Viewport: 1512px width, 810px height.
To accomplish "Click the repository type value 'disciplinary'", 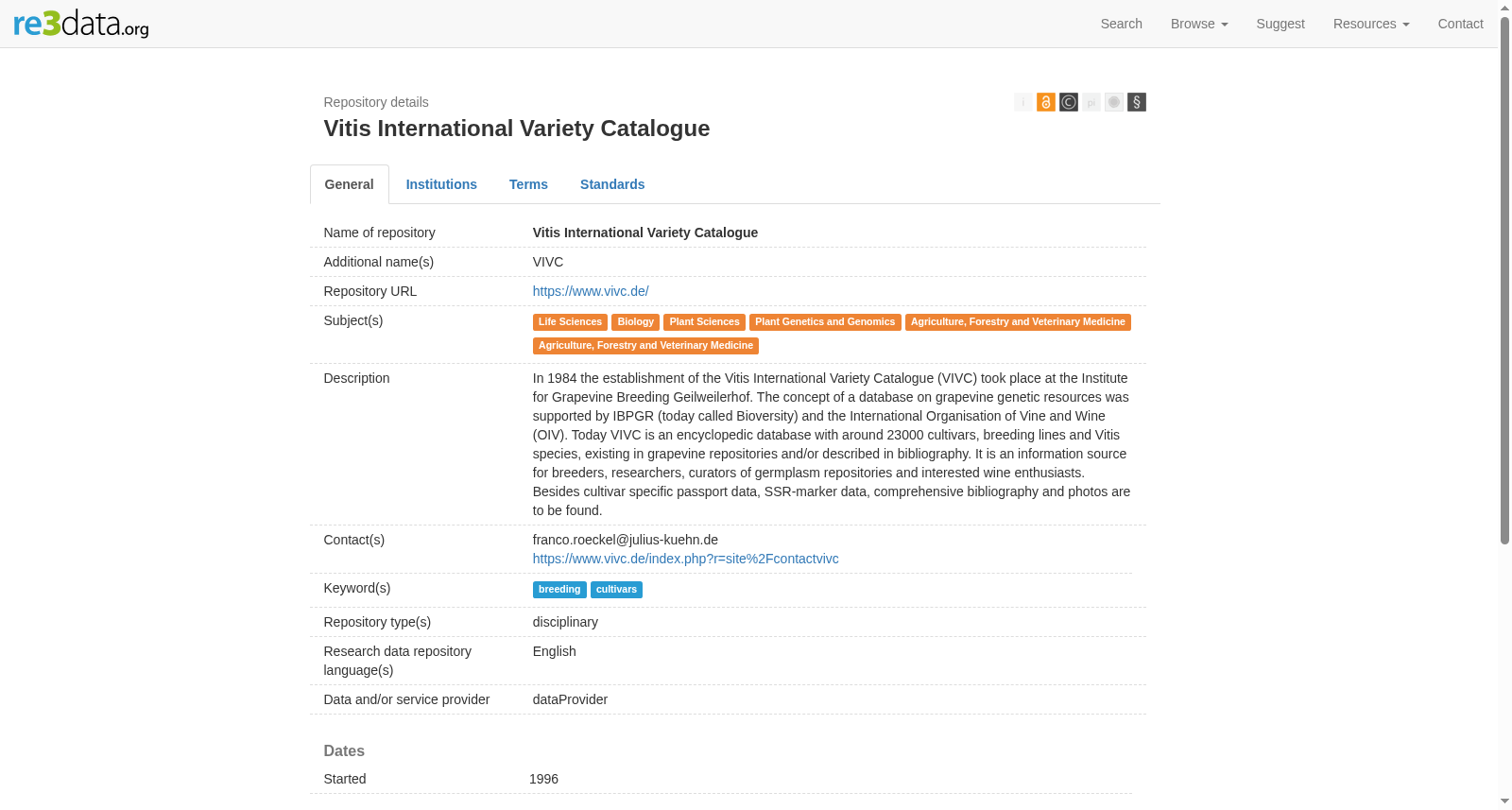I will point(565,622).
